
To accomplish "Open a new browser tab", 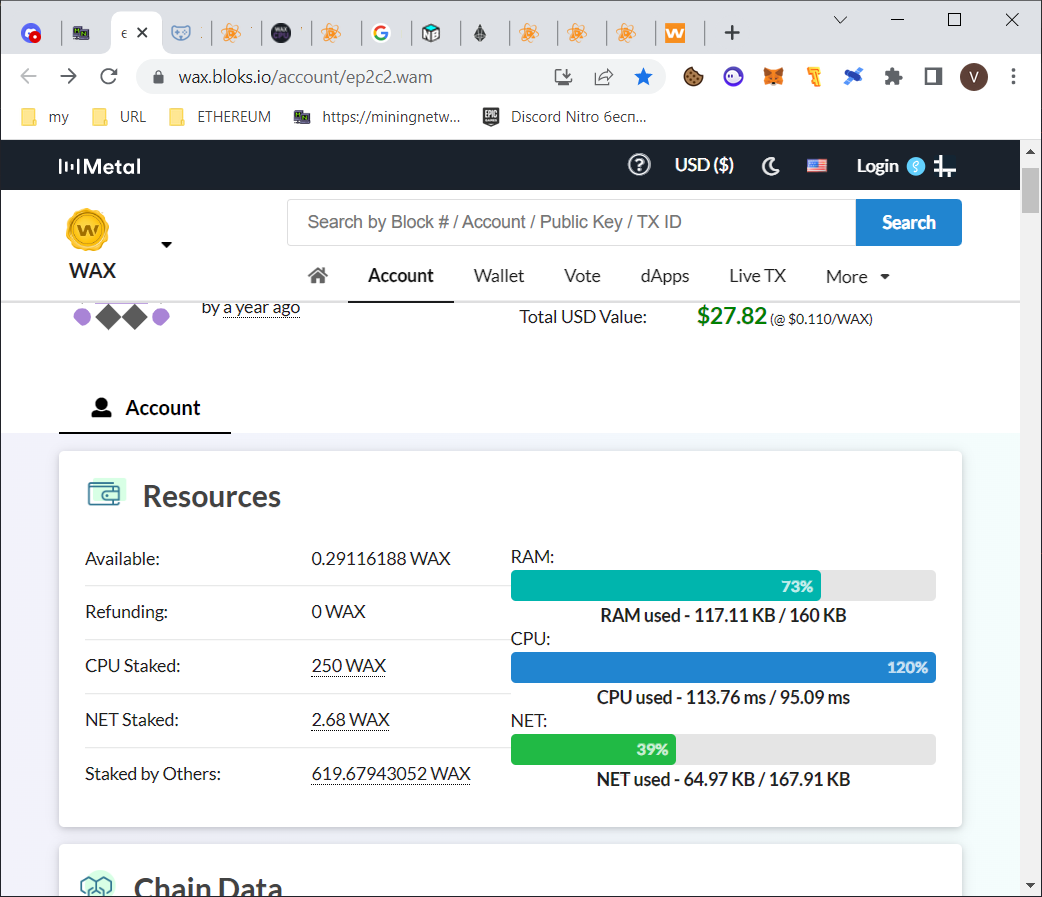I will pos(732,33).
